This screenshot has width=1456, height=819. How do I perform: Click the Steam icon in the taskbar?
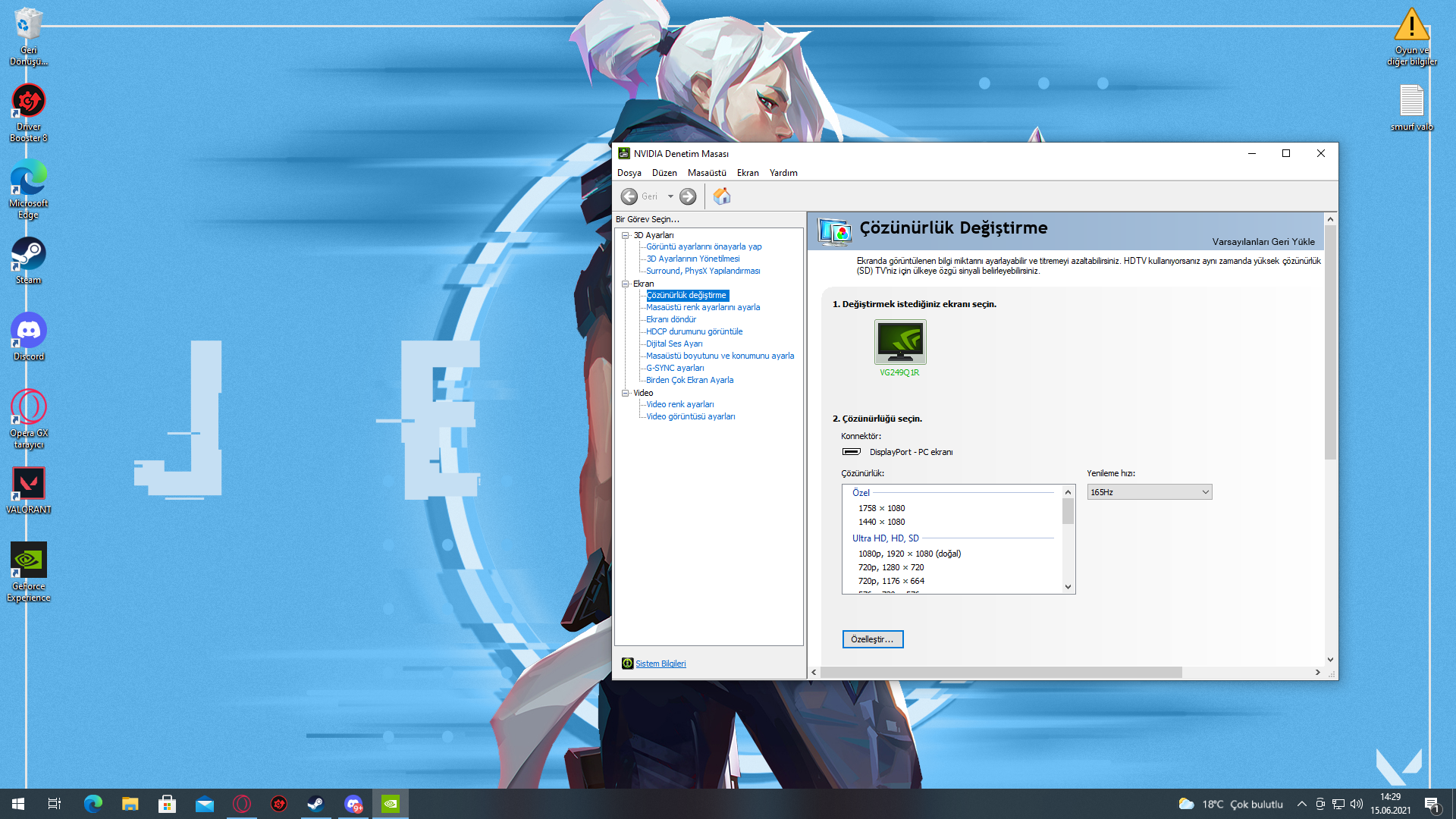[315, 804]
